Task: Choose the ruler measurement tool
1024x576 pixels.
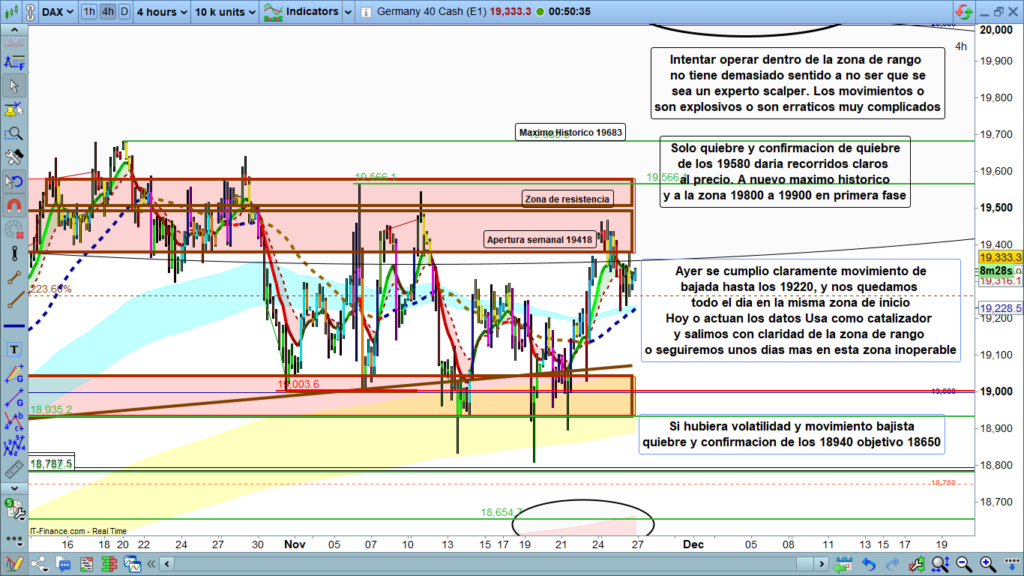Action: click(15, 470)
